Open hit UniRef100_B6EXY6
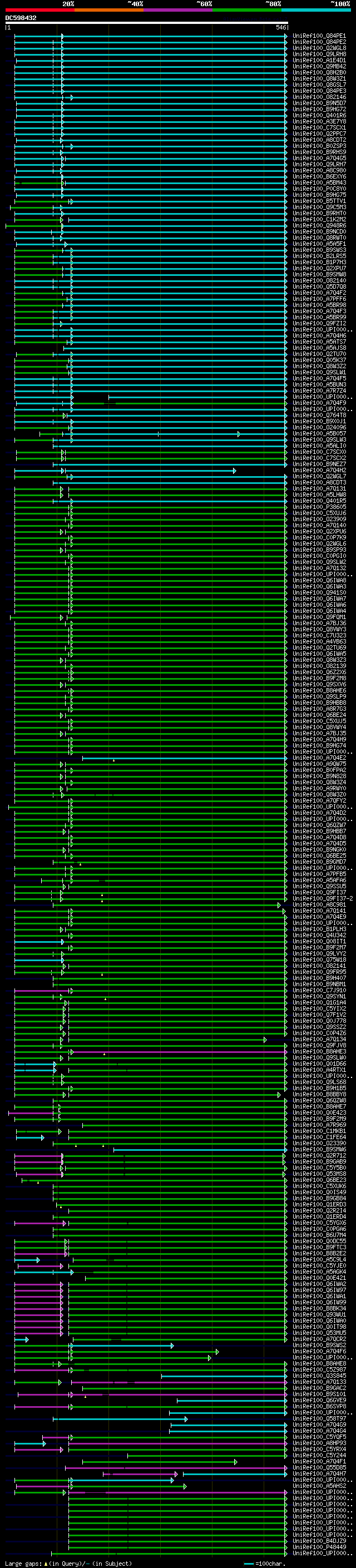 click(x=319, y=176)
